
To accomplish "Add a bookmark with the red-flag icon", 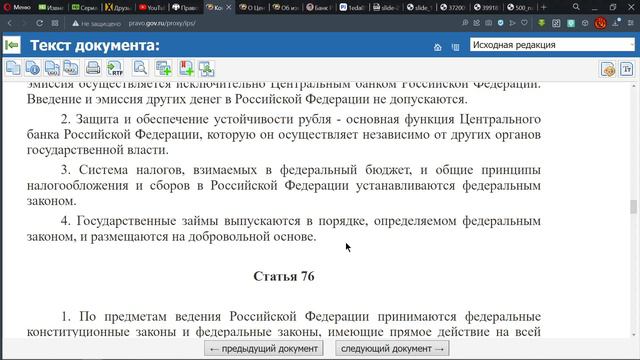I will 186,68.
